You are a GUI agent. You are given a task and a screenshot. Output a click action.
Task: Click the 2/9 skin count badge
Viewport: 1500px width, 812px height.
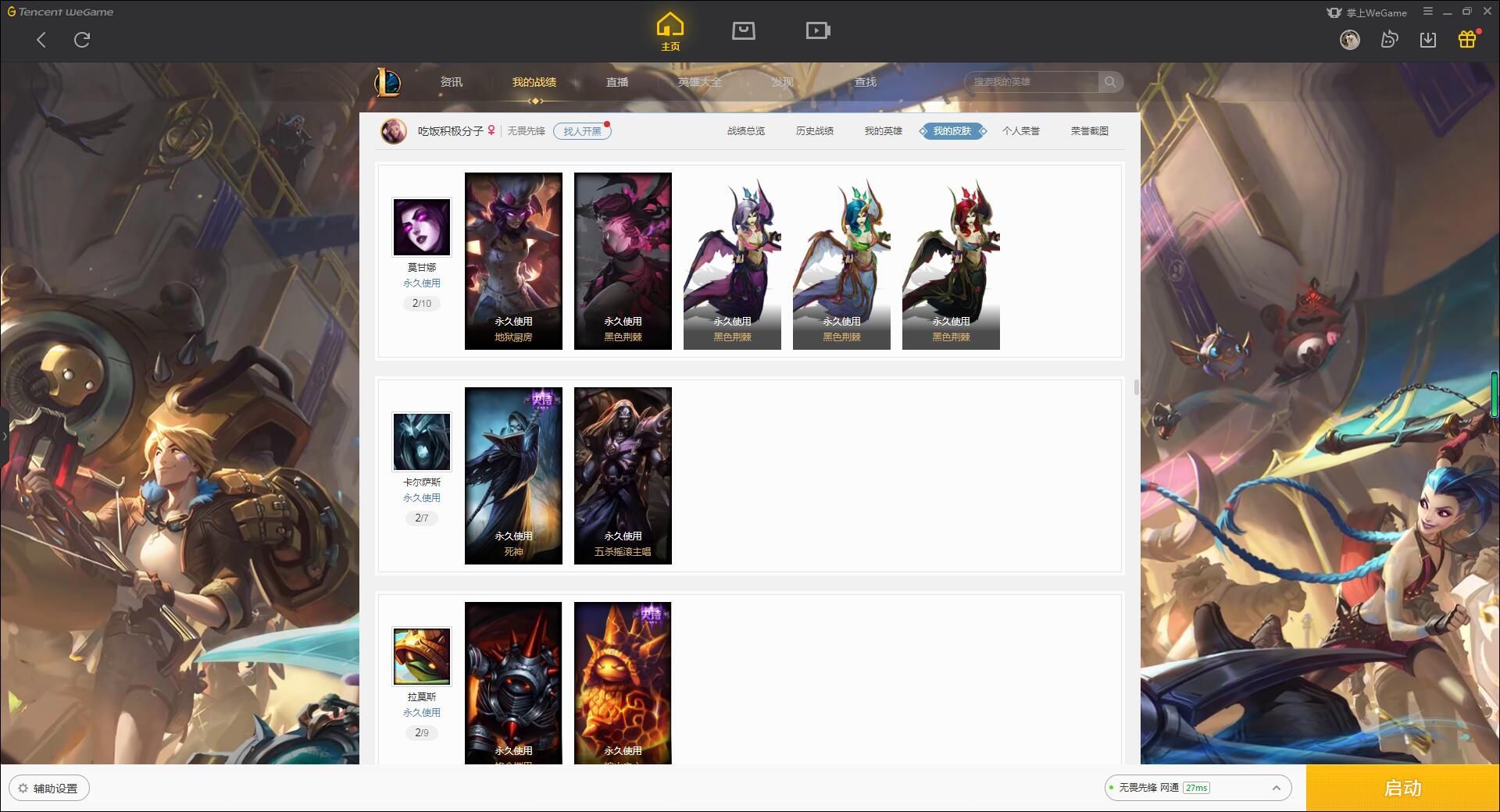(x=422, y=732)
